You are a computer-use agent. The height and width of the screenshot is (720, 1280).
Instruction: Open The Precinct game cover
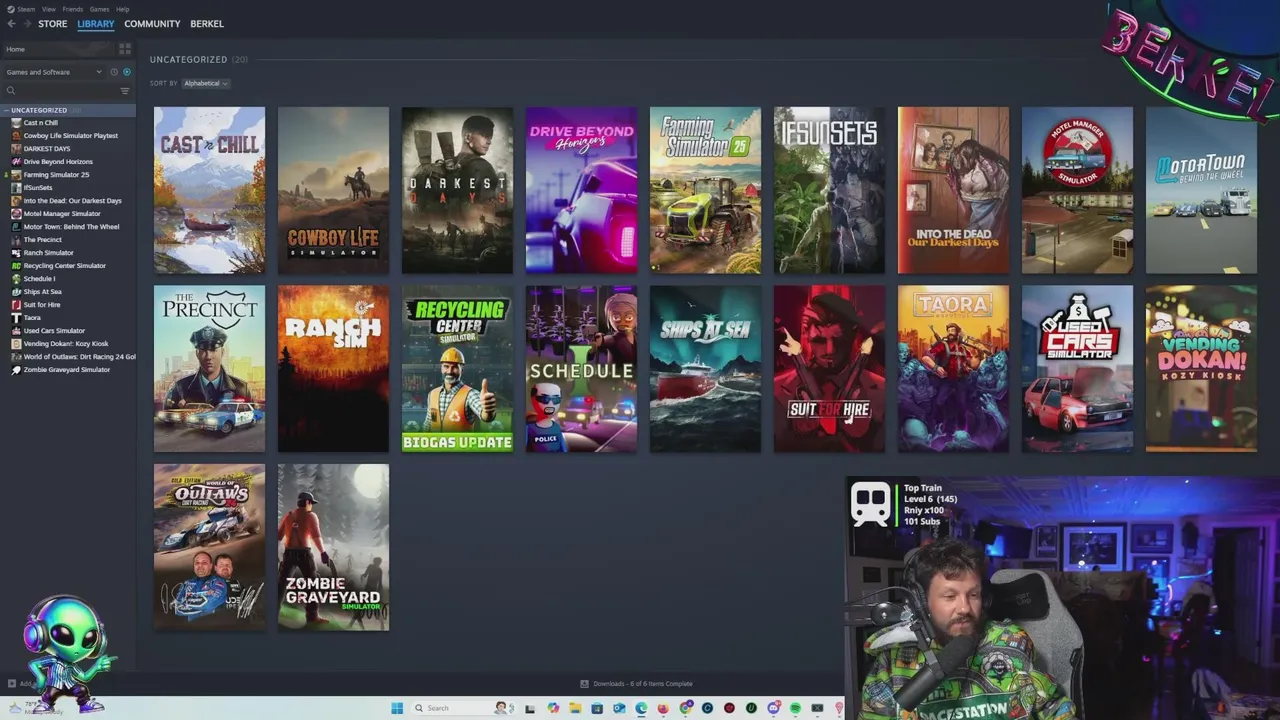209,369
